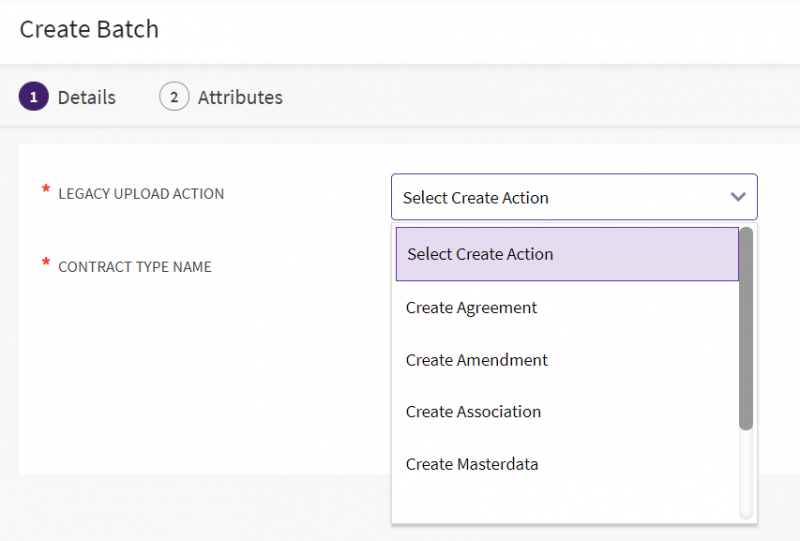The image size is (800, 541).
Task: Click the Create Batch page title
Action: point(89,29)
